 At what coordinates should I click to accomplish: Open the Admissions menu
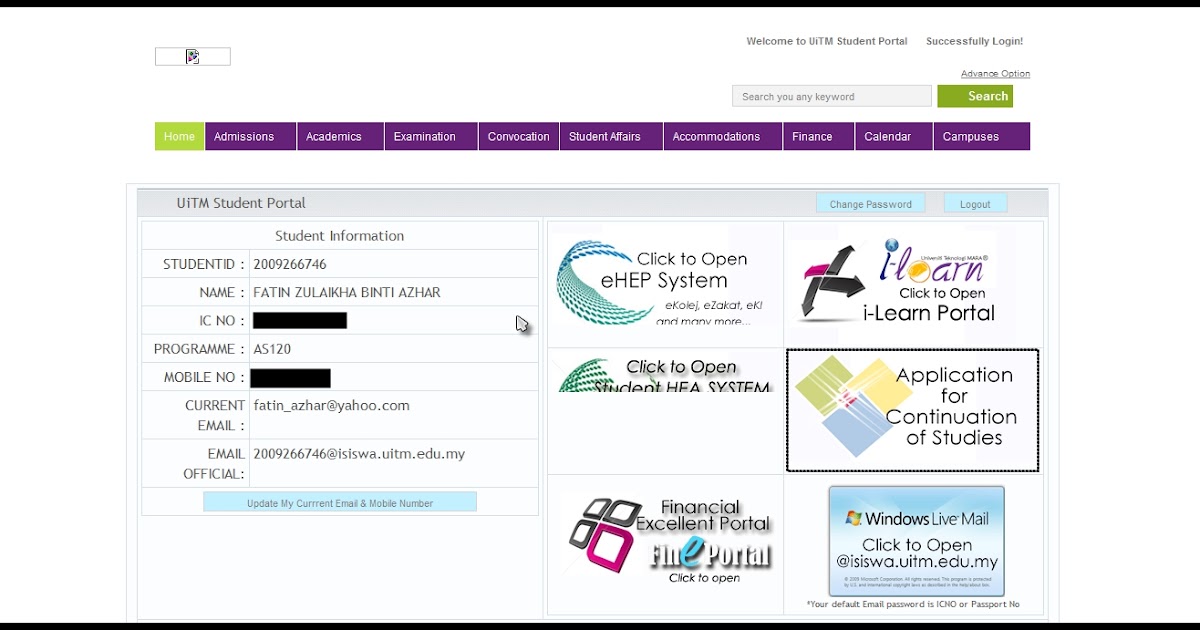(250, 136)
